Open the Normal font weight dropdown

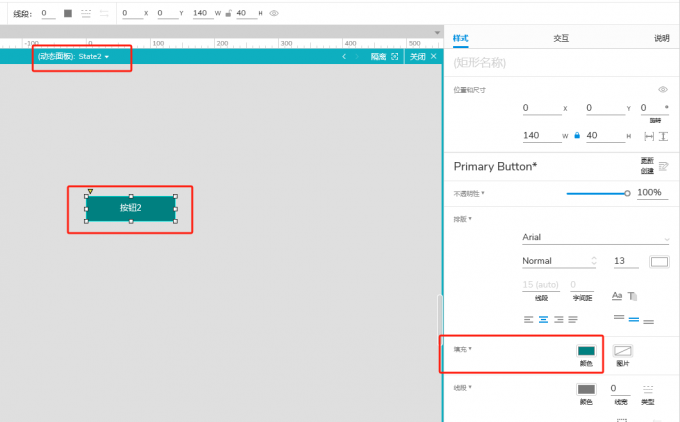pyautogui.click(x=559, y=261)
